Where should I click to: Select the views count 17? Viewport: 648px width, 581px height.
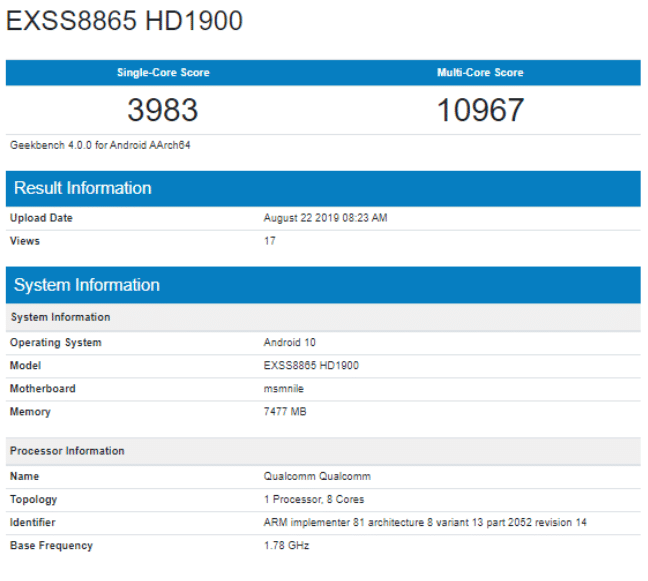270,241
